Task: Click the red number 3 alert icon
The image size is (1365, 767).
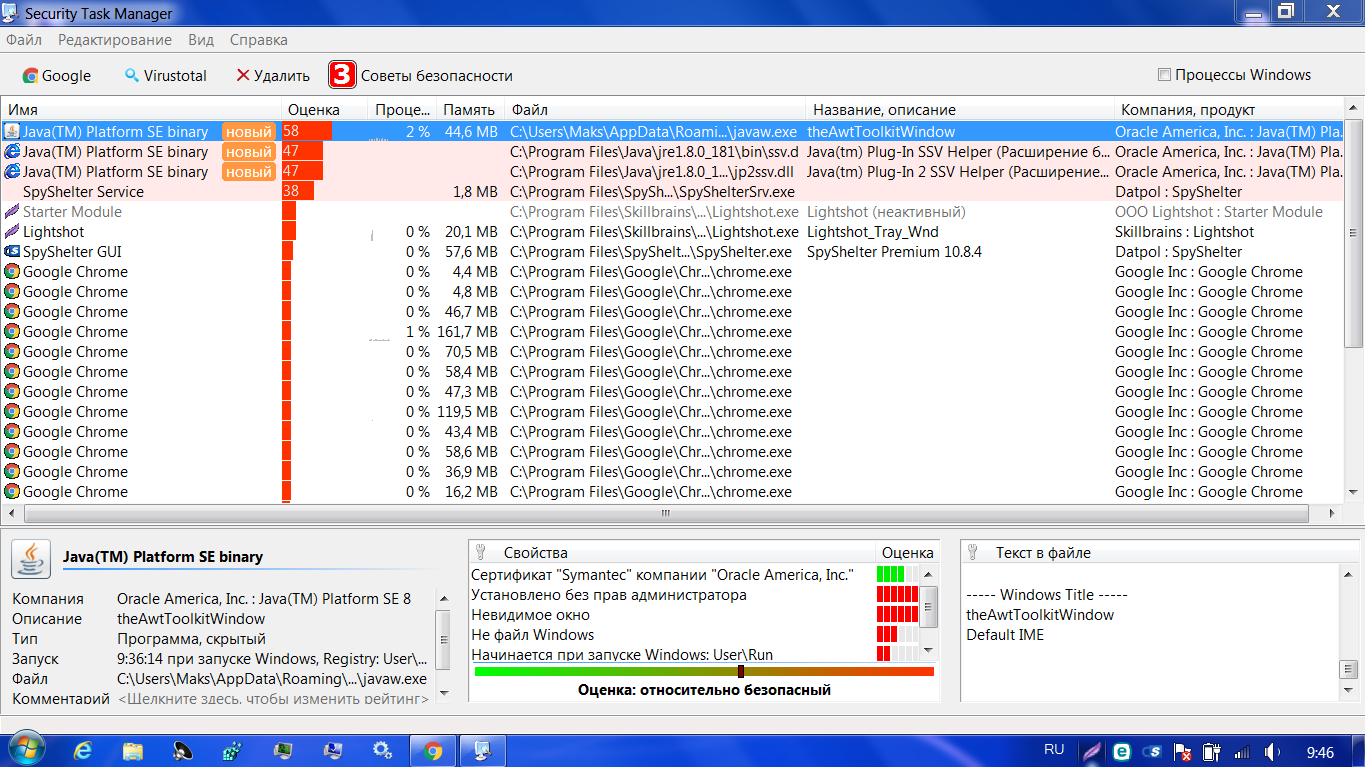Action: tap(342, 75)
